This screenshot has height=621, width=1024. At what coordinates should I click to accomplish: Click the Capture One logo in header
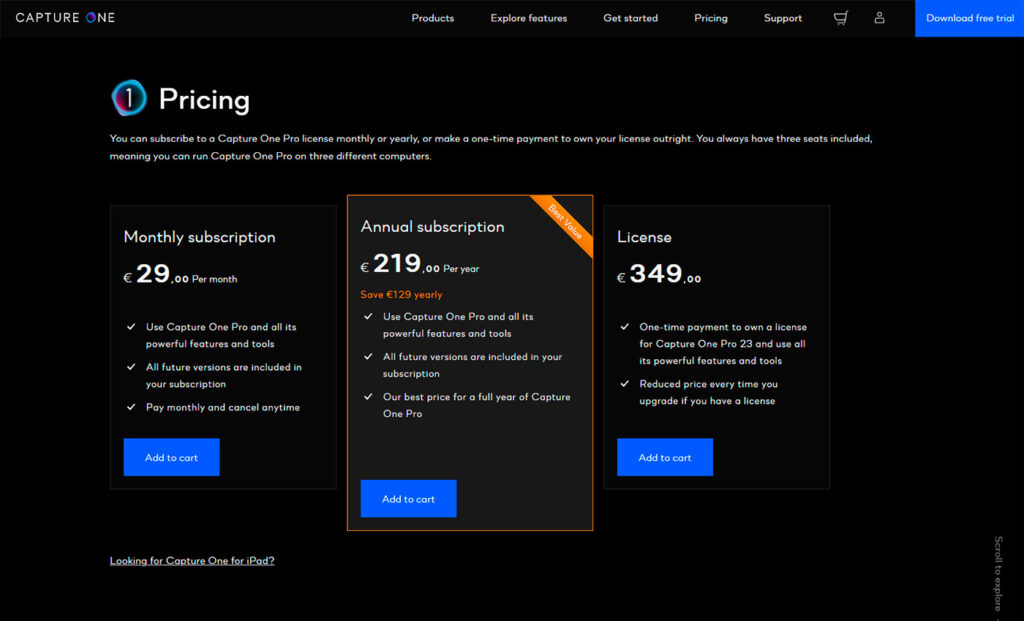tap(65, 18)
